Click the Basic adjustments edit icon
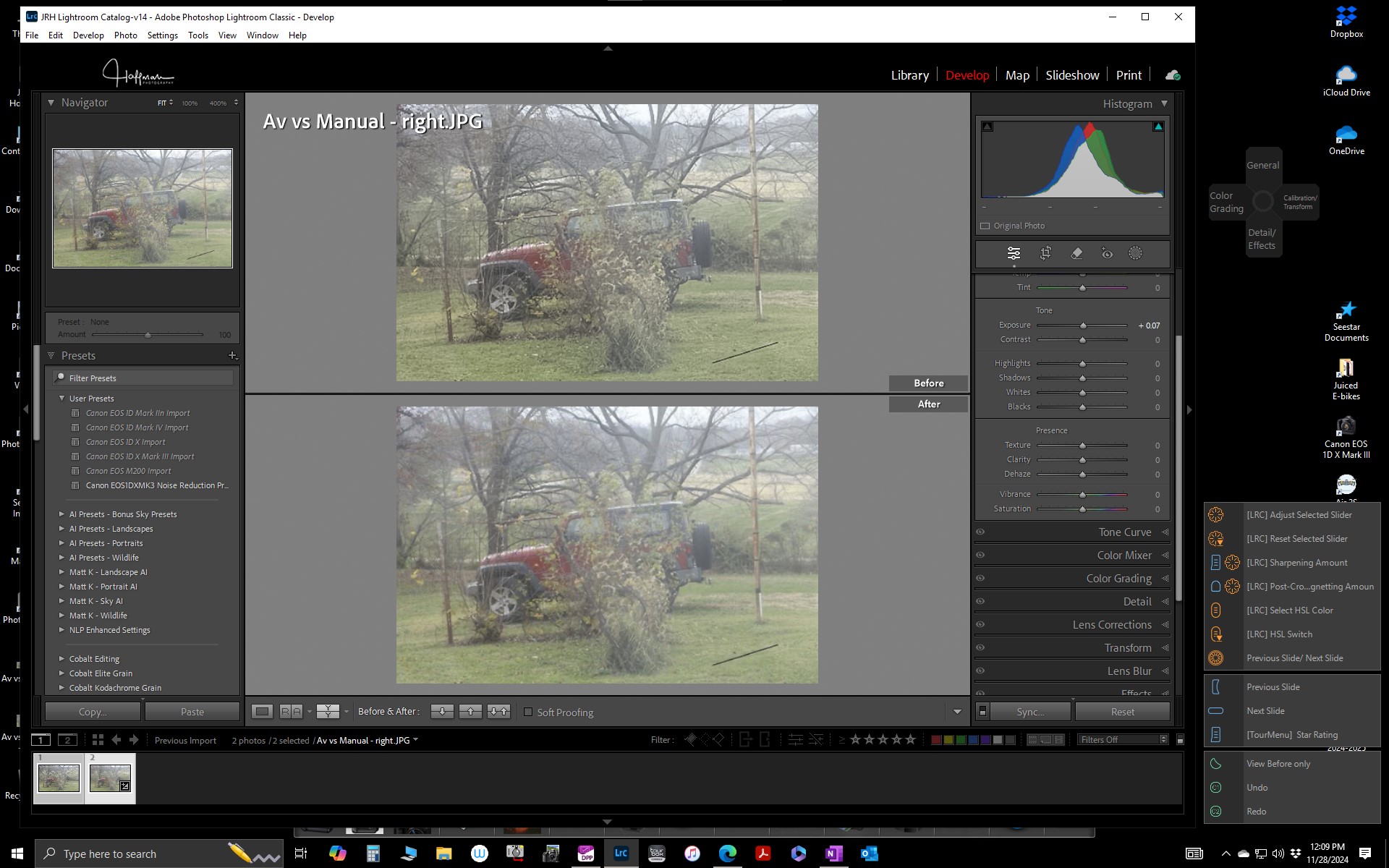Screen dimensions: 1389x868 click(1014, 253)
